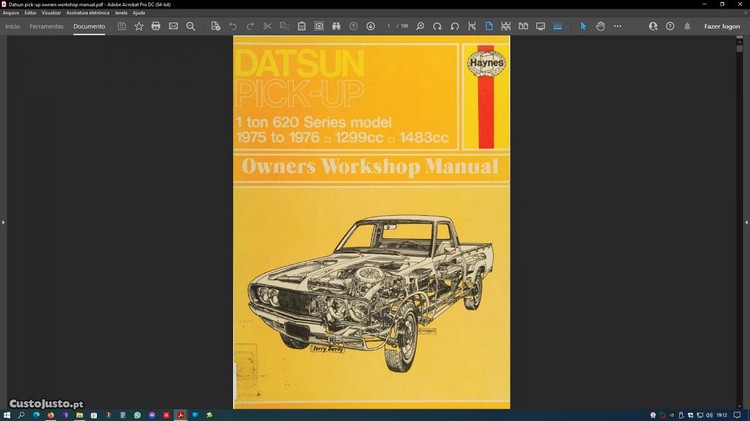Enable the hand pan tool

(600, 26)
